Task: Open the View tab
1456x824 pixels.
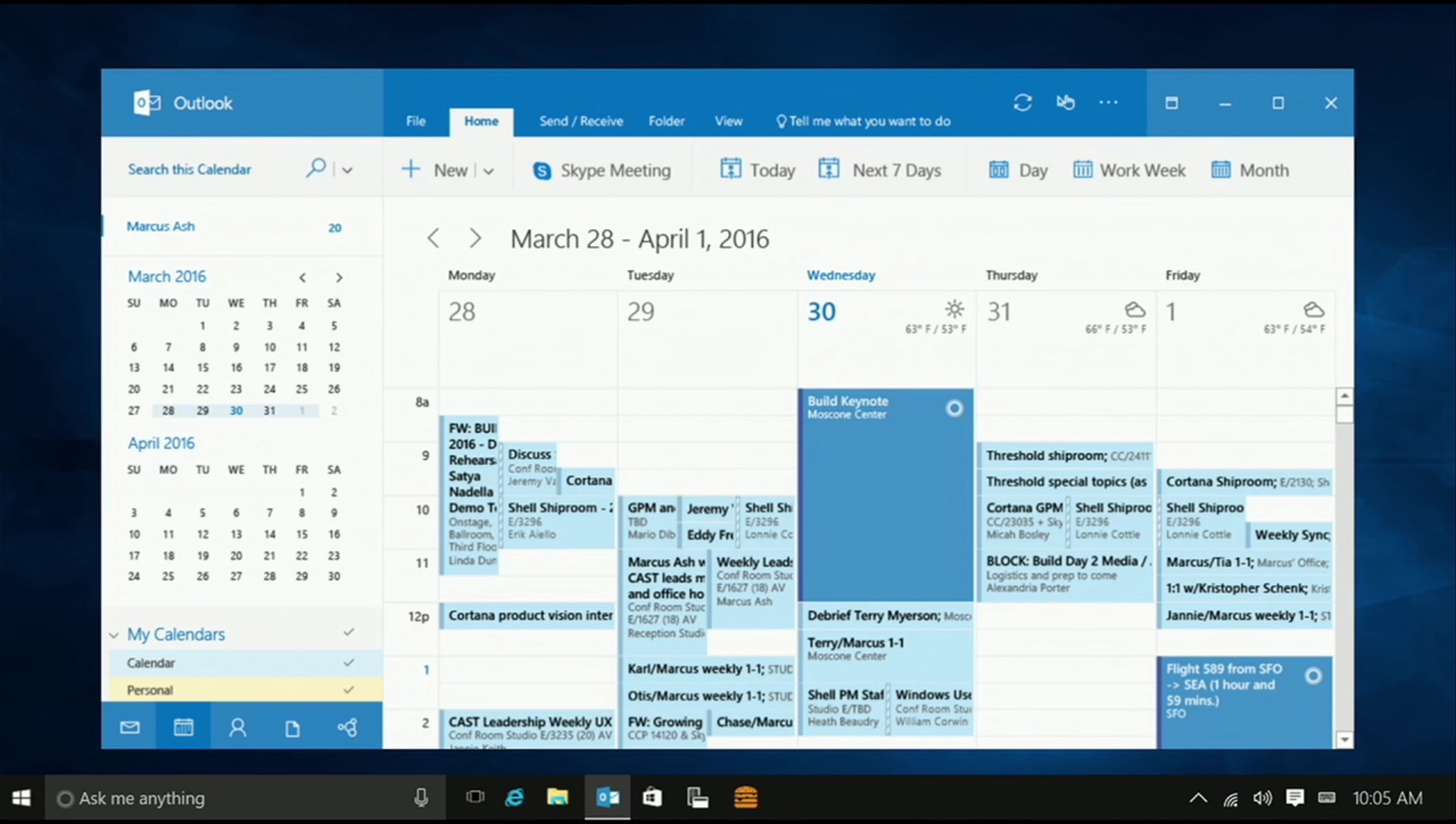Action: coord(729,121)
